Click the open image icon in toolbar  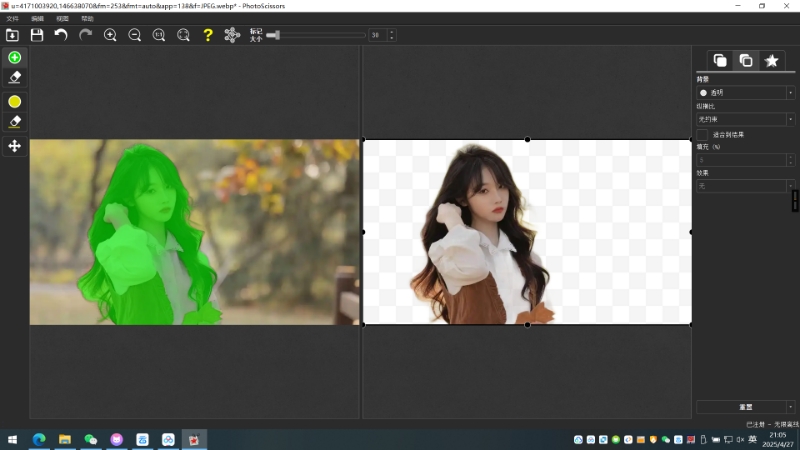(12, 35)
